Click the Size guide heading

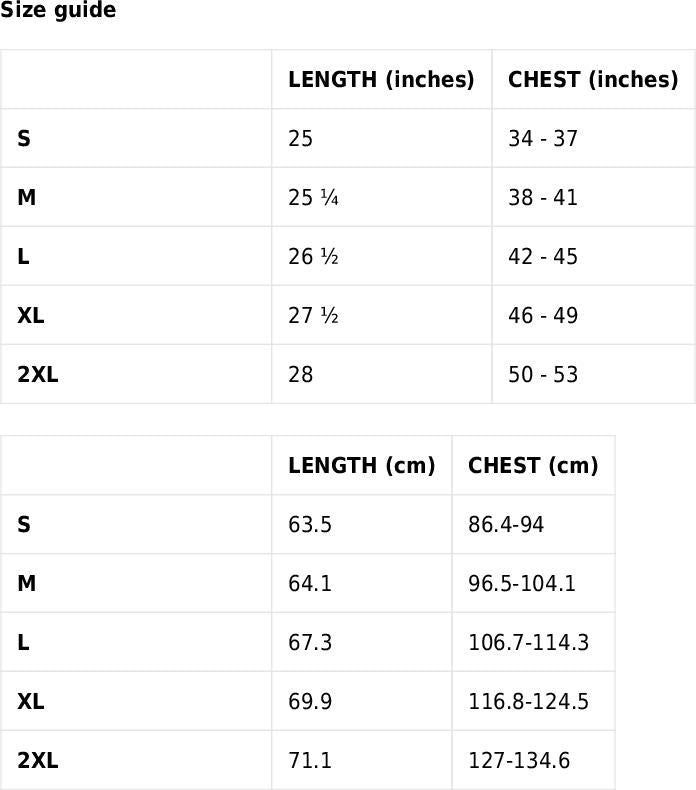point(58,11)
